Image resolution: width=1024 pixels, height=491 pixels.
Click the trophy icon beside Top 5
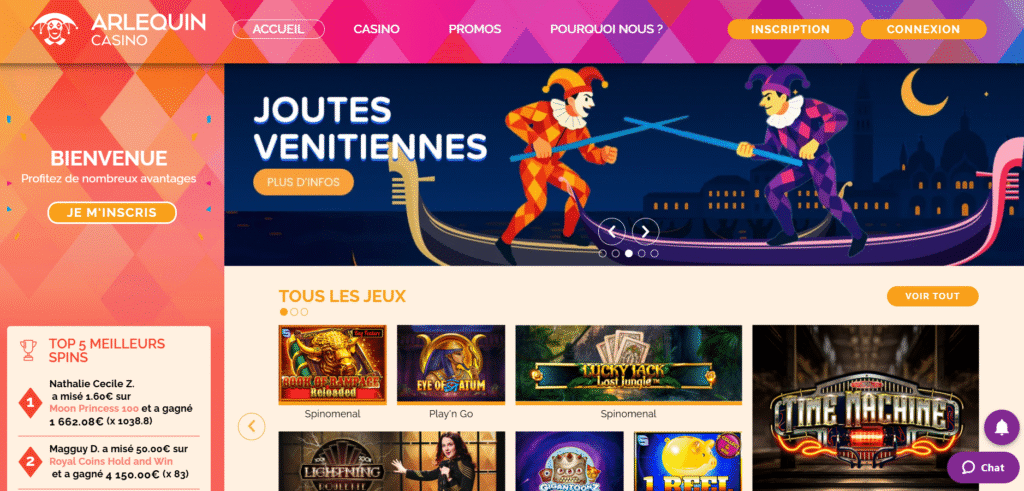point(28,350)
